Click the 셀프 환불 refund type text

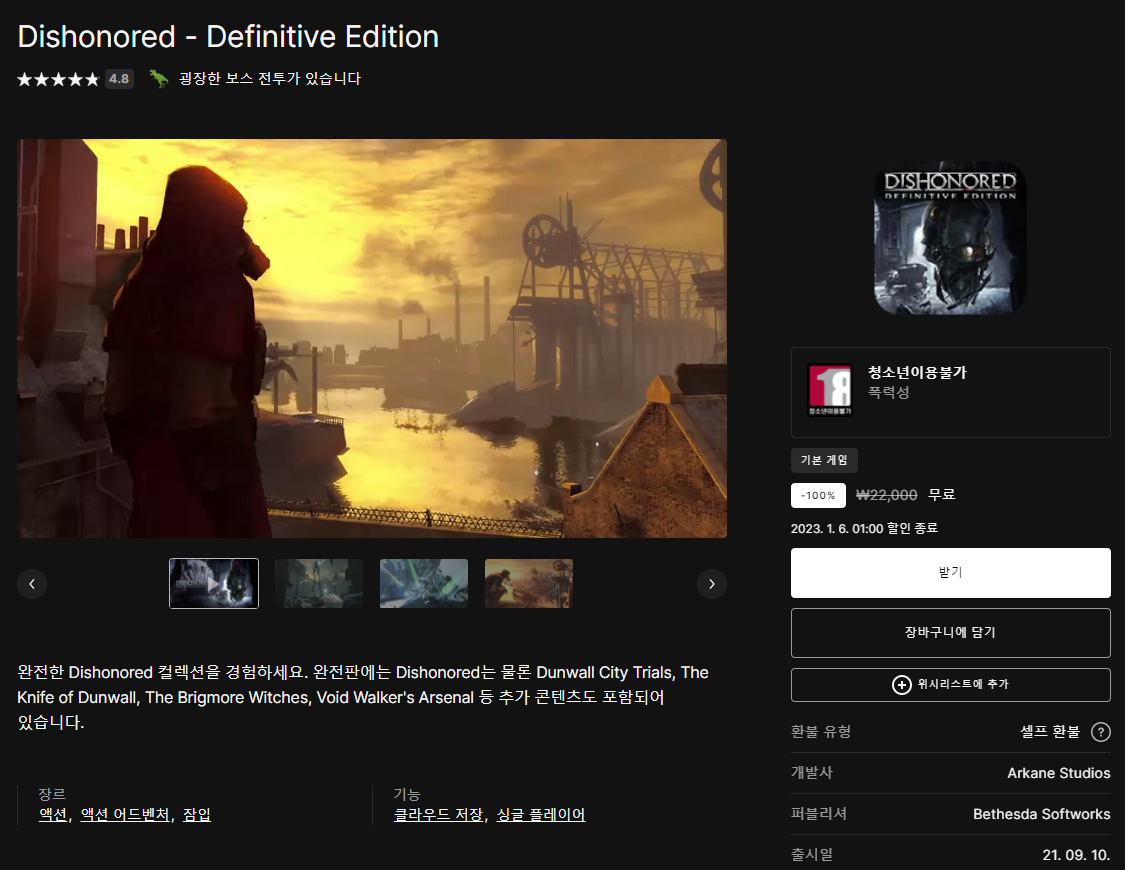point(1050,732)
